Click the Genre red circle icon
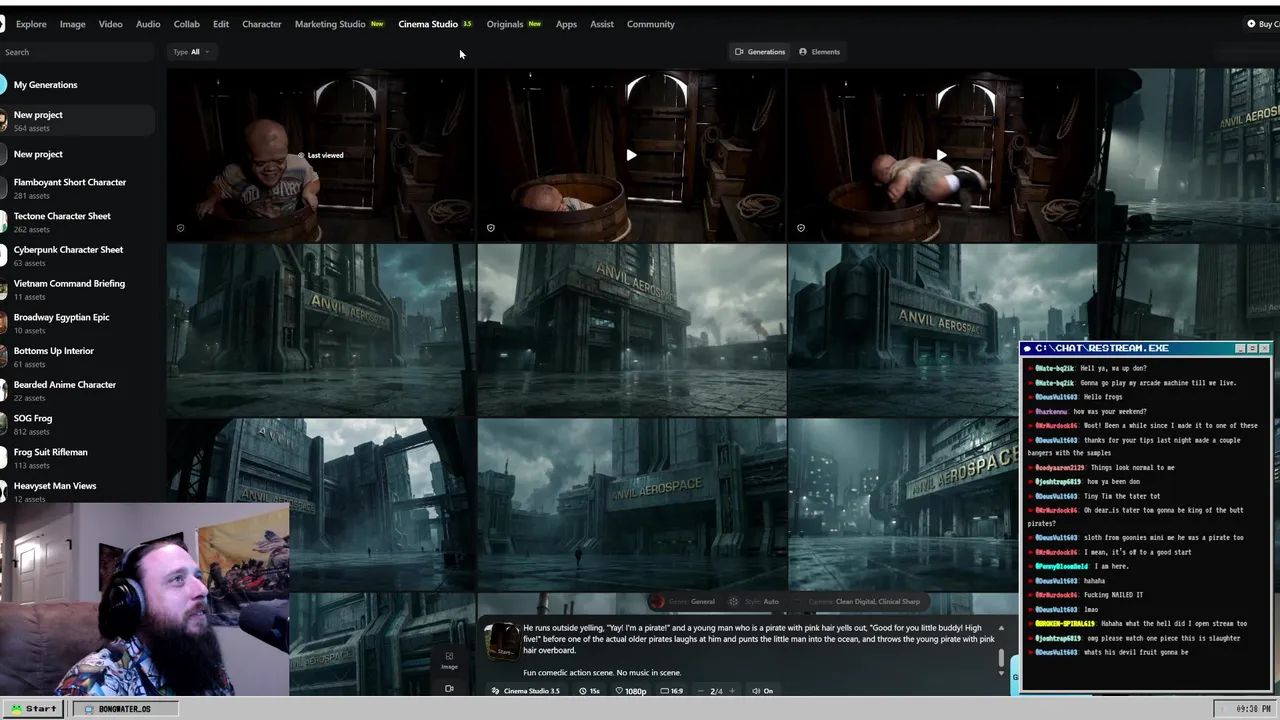 pos(656,601)
